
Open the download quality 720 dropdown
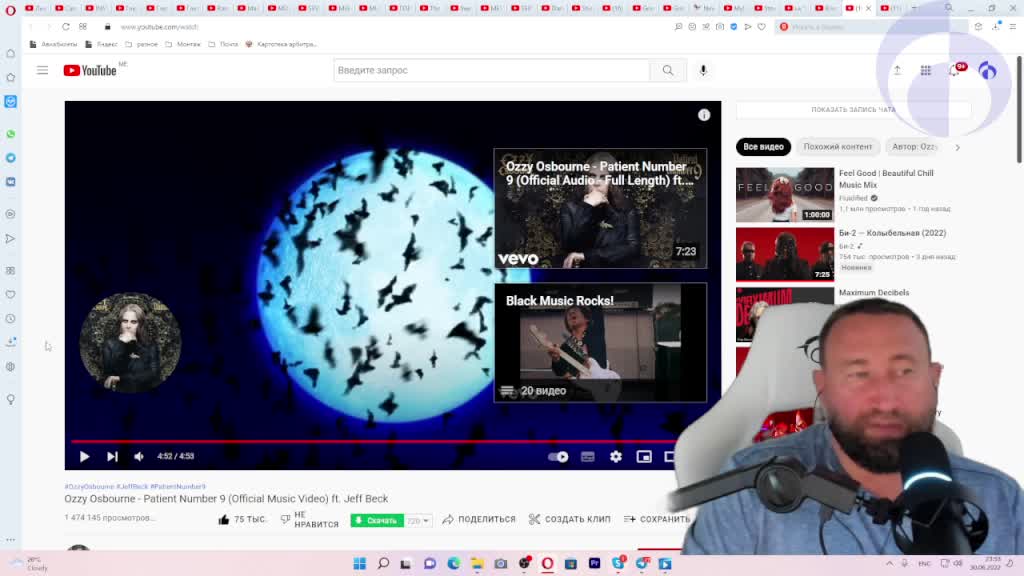(418, 520)
